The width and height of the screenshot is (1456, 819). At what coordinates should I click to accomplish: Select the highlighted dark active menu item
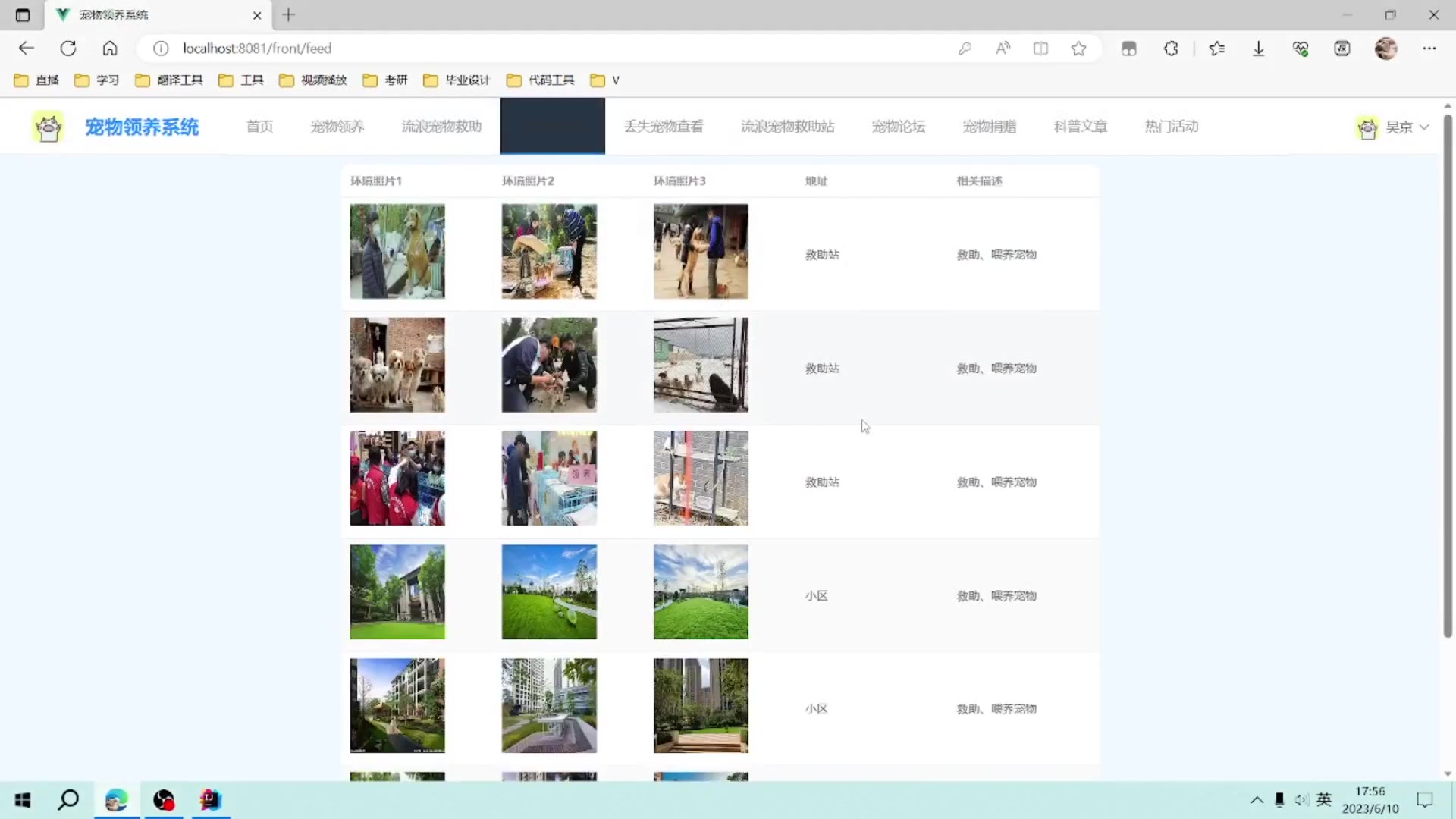pyautogui.click(x=552, y=127)
